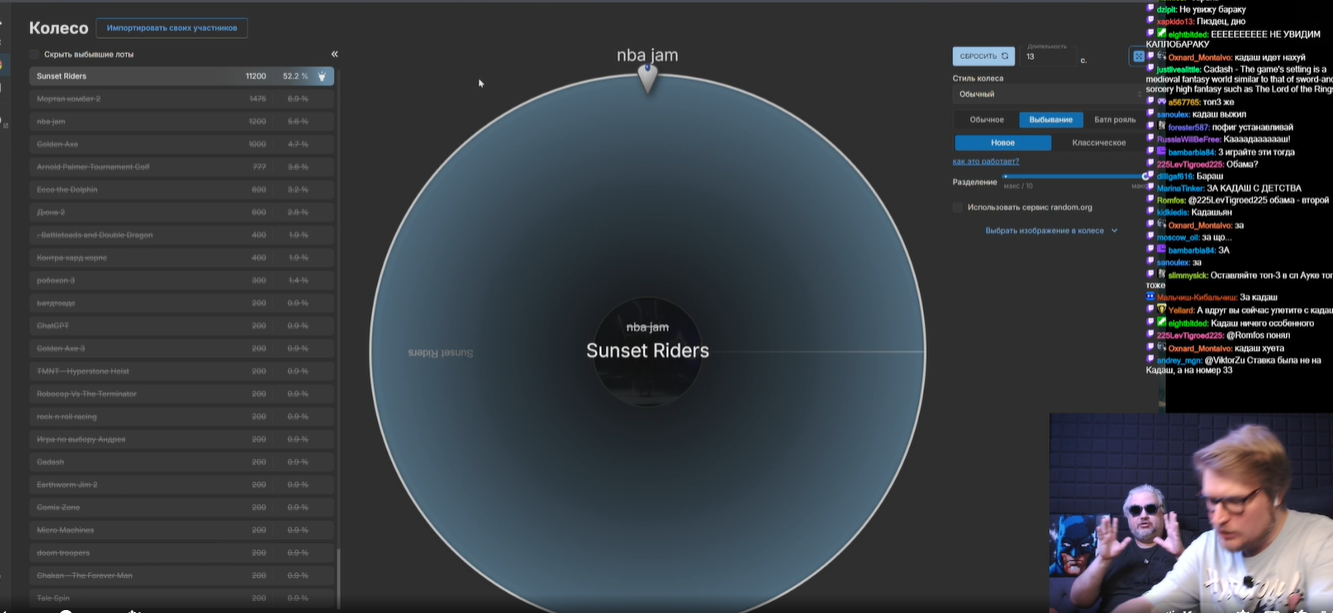
Task: Select the 'Robocop Vs The Terminator' row
Action: [181, 393]
